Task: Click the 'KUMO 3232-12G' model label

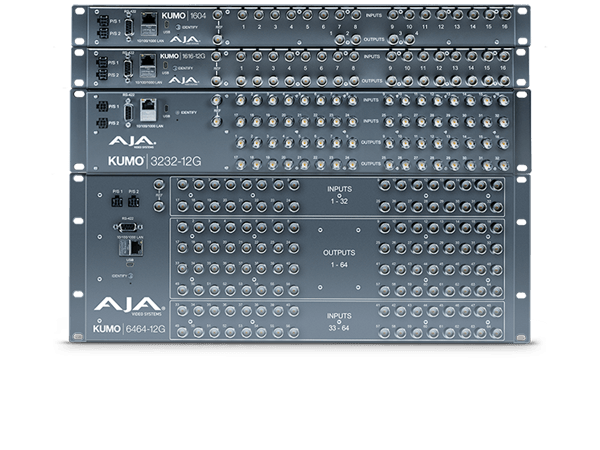Action: 155,161
